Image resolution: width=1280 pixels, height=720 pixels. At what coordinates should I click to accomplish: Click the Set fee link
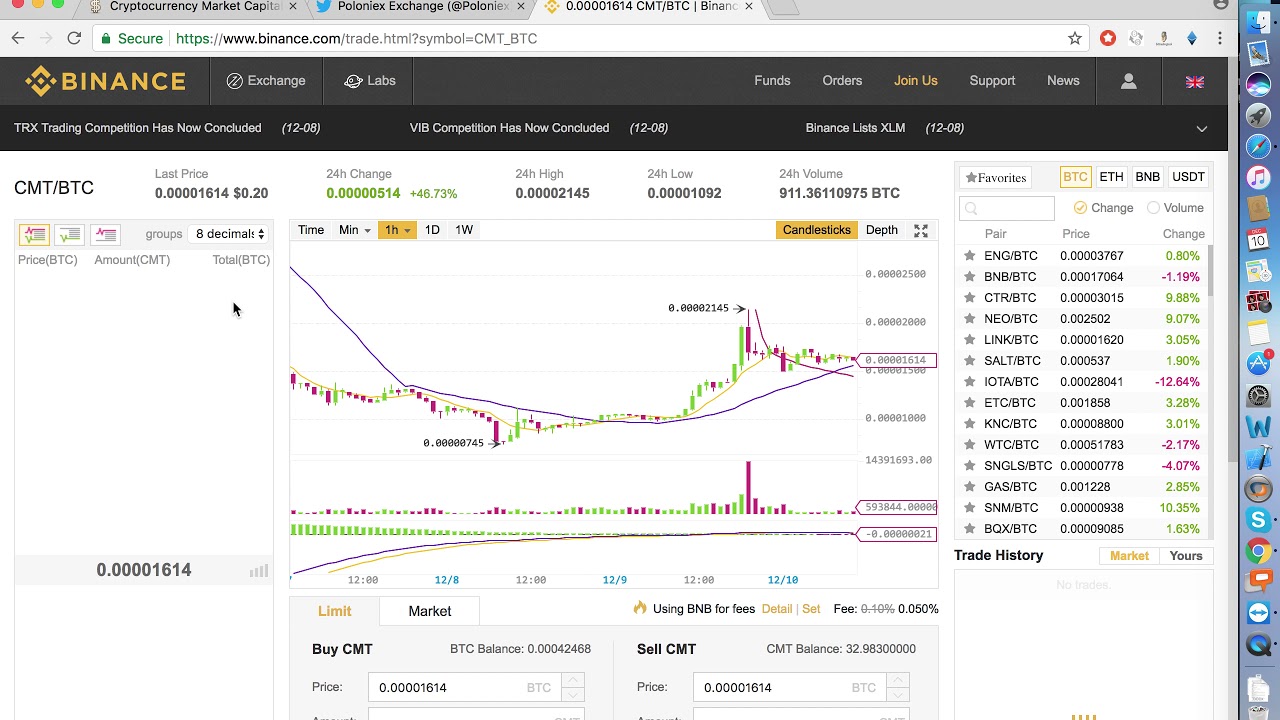pos(811,609)
